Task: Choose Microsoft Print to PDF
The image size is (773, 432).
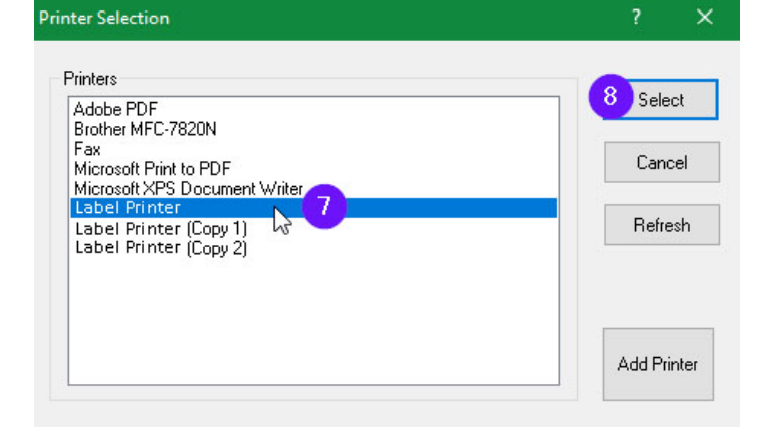Action: coord(151,169)
